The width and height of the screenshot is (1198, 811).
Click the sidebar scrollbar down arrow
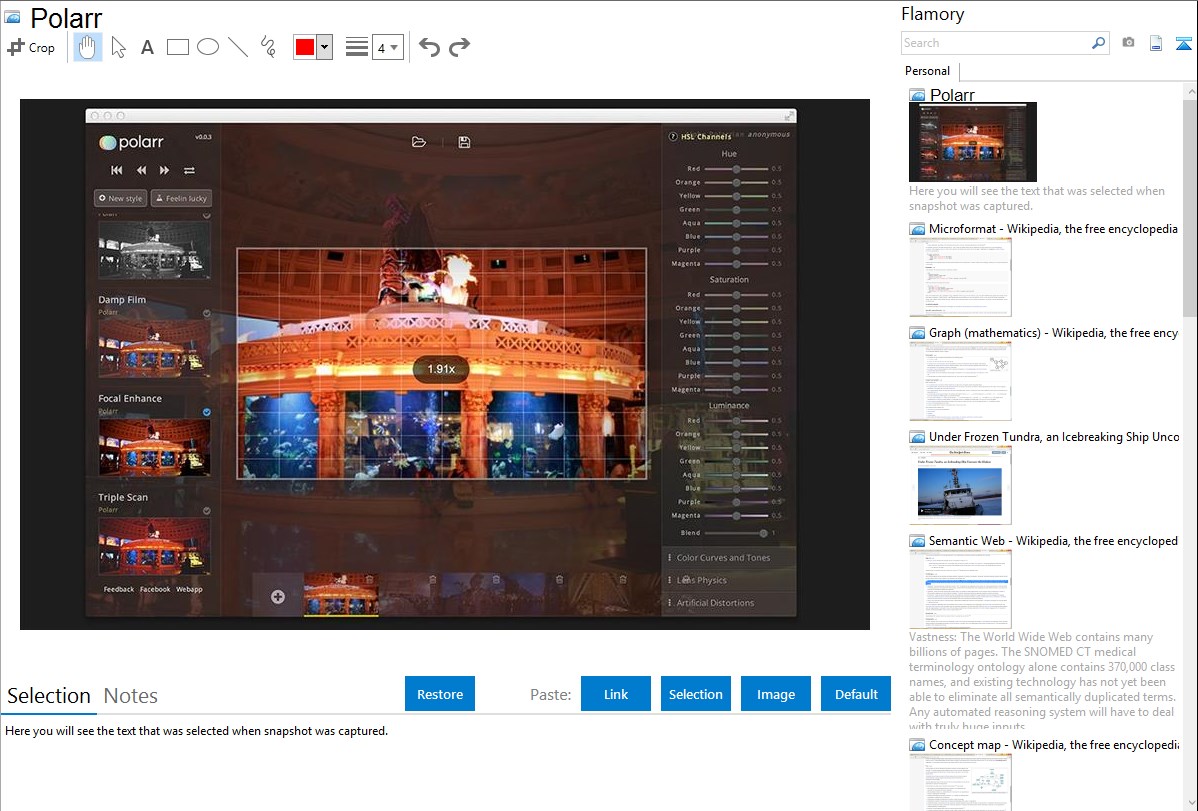(1190, 803)
